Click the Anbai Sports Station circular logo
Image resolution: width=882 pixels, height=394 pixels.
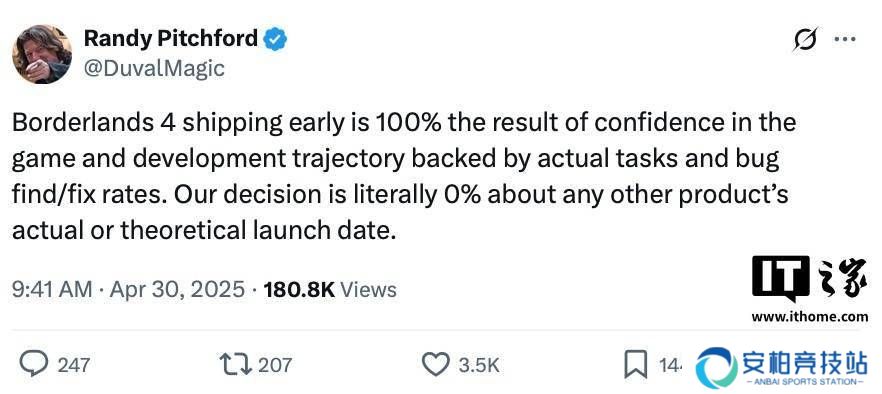[x=717, y=368]
